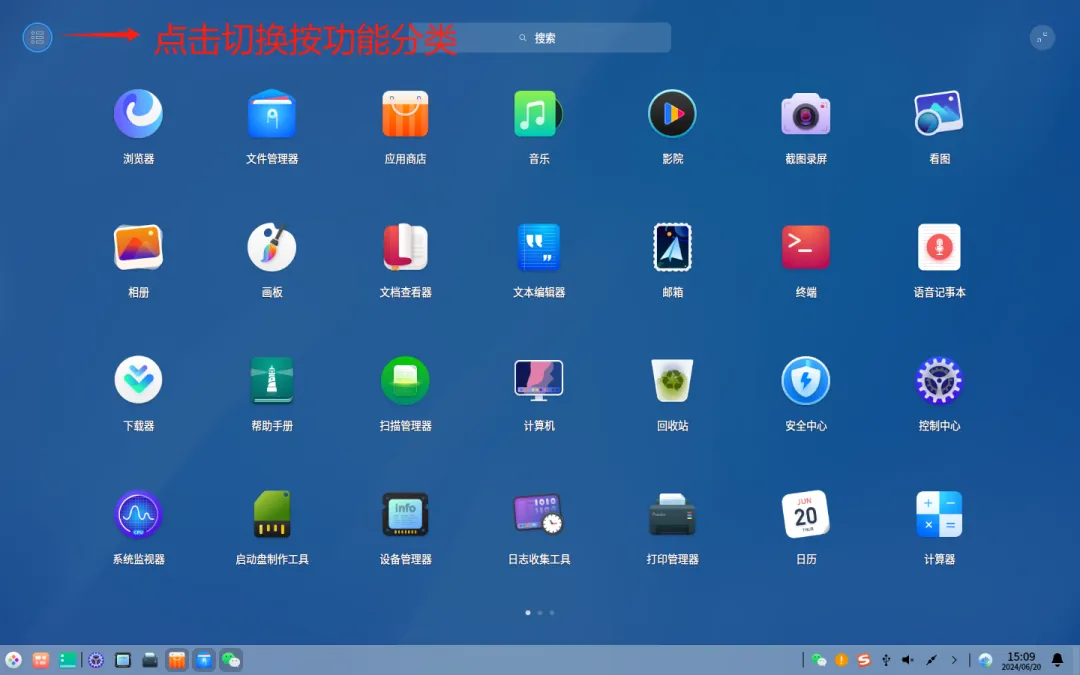This screenshot has width=1080, height=675.
Task: Open the 画板 drawing app
Action: point(272,247)
